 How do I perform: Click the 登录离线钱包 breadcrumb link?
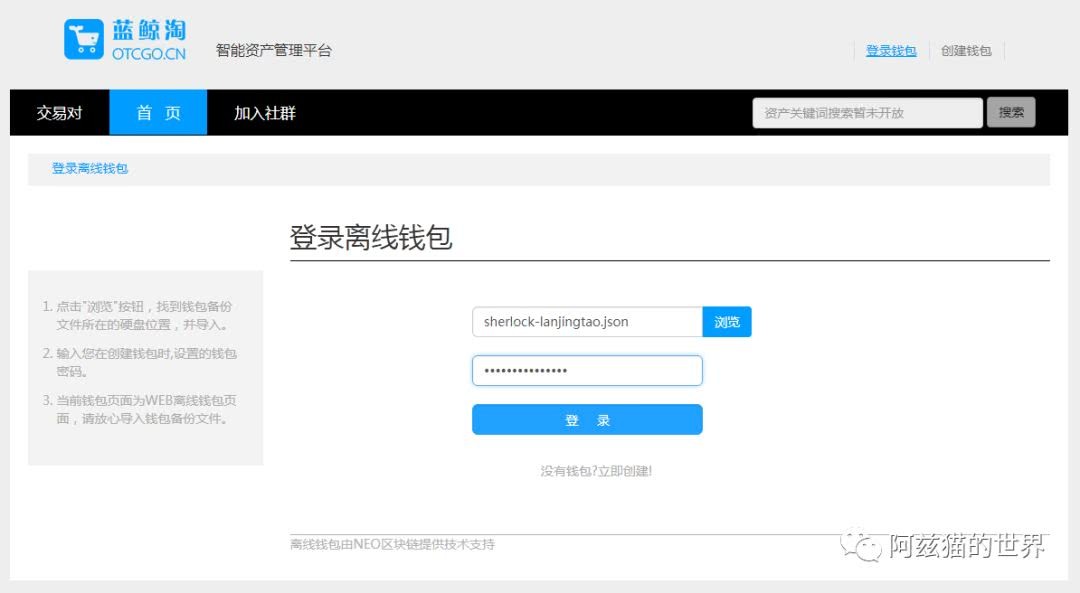coord(90,169)
